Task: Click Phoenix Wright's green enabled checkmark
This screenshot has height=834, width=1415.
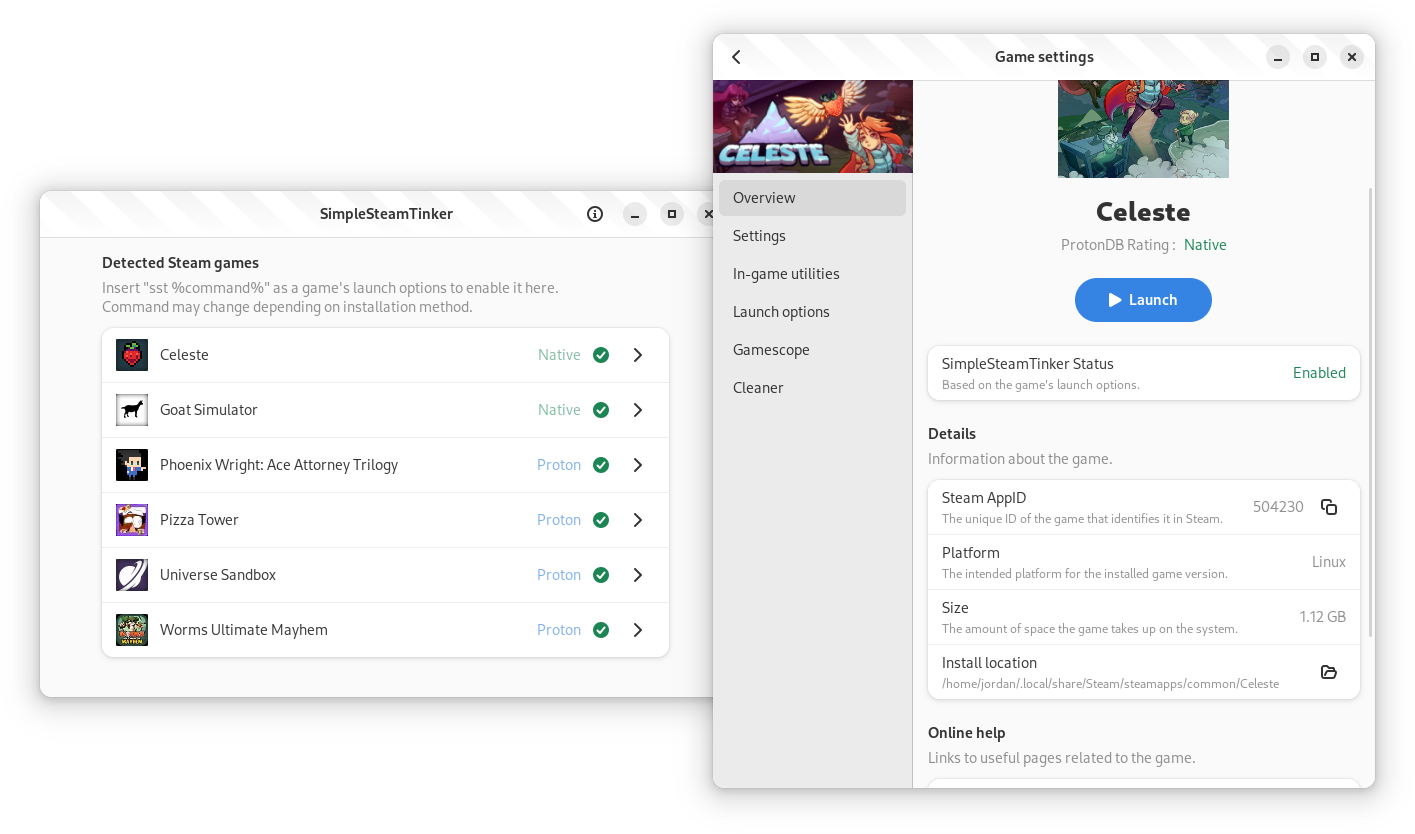Action: 601,465
